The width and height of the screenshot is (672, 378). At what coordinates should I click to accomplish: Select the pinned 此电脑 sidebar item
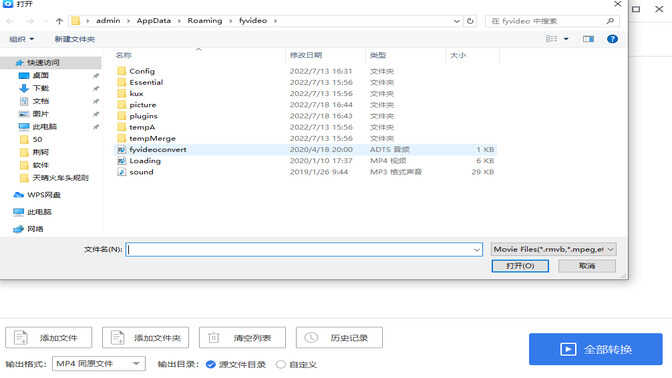44,127
